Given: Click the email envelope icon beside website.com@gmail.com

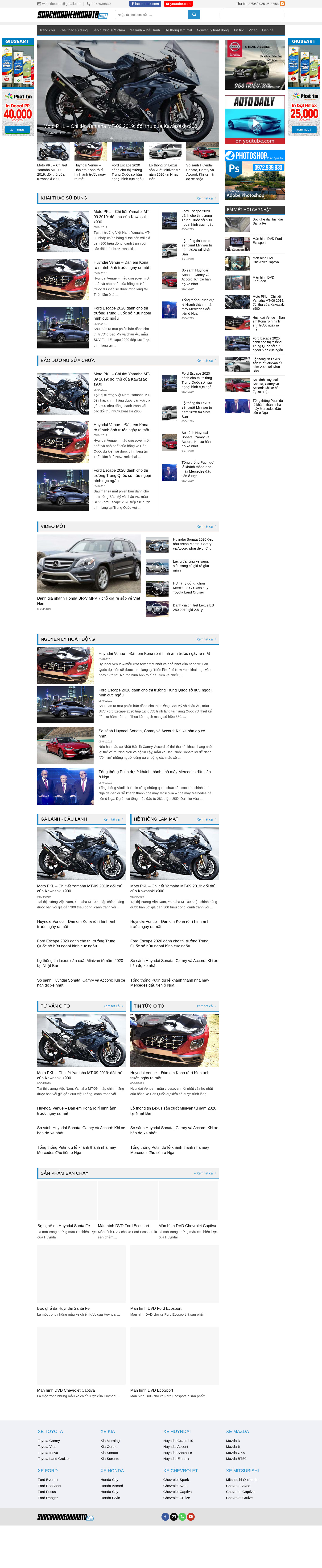Looking at the screenshot, I should 39,4.
